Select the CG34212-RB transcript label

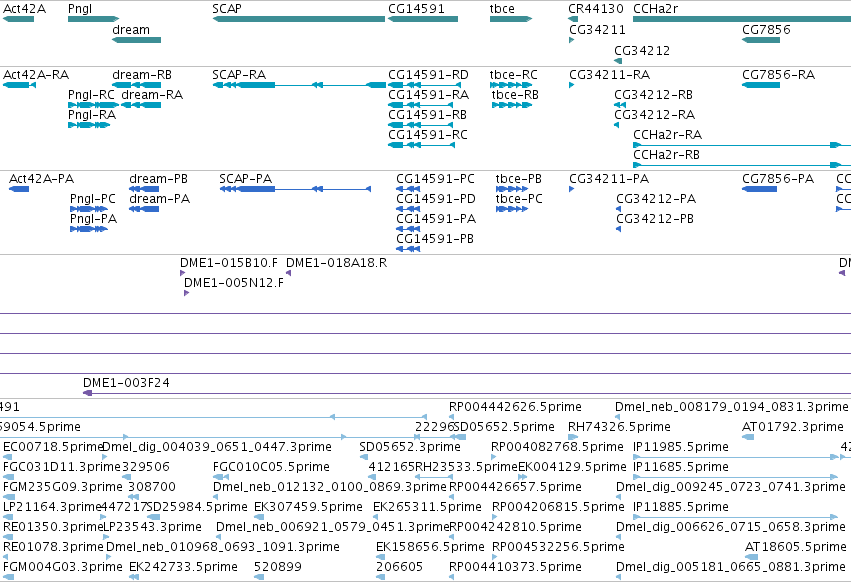point(653,94)
